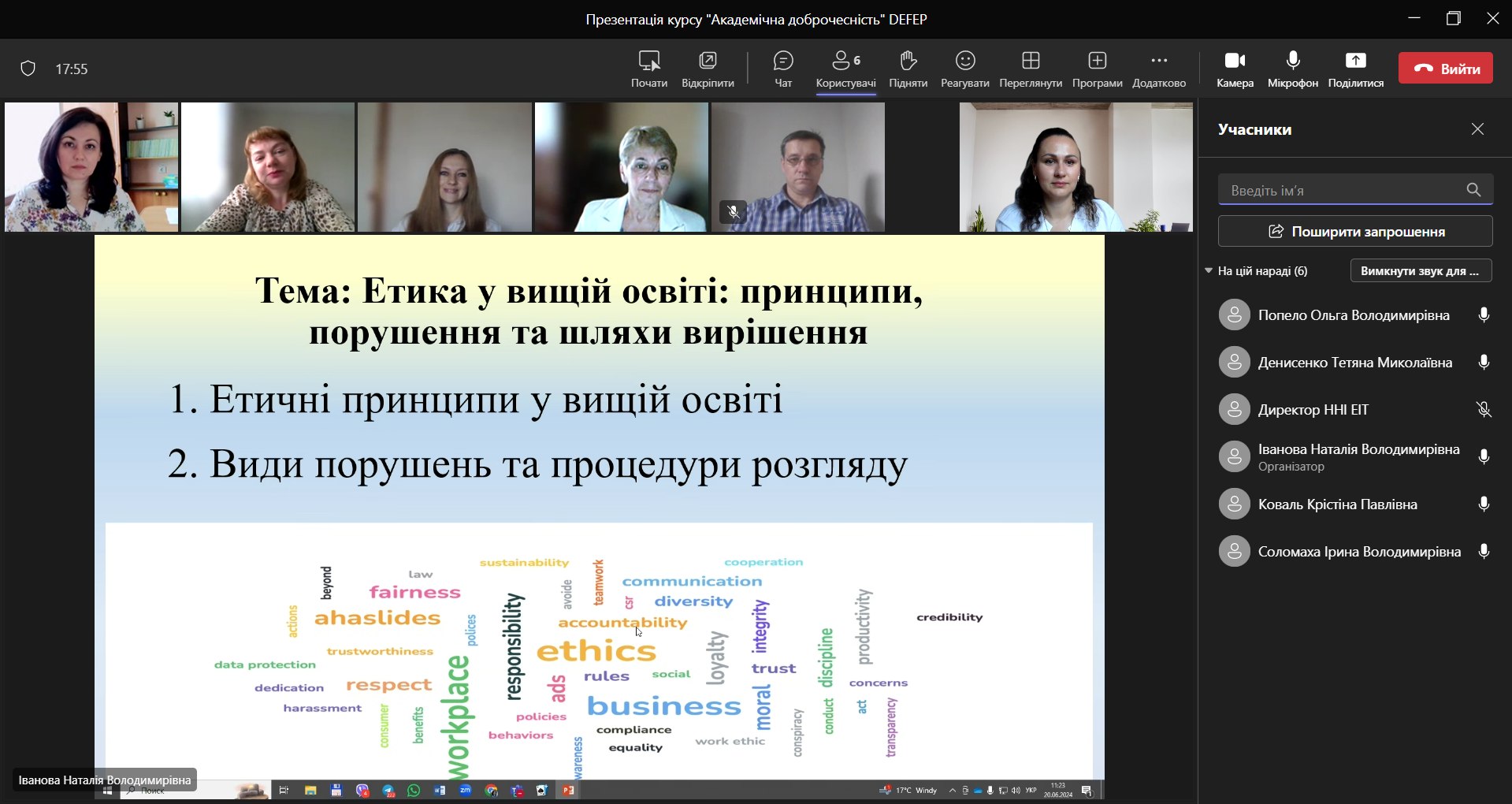Click the Введіть ім'я search field
1512x804 pixels.
coord(1343,190)
